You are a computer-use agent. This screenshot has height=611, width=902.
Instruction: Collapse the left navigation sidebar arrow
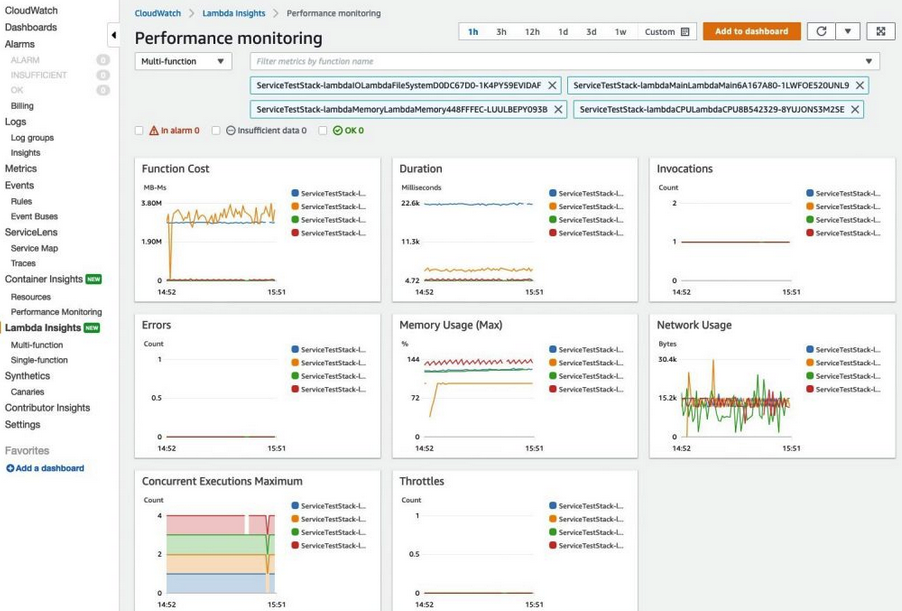113,35
